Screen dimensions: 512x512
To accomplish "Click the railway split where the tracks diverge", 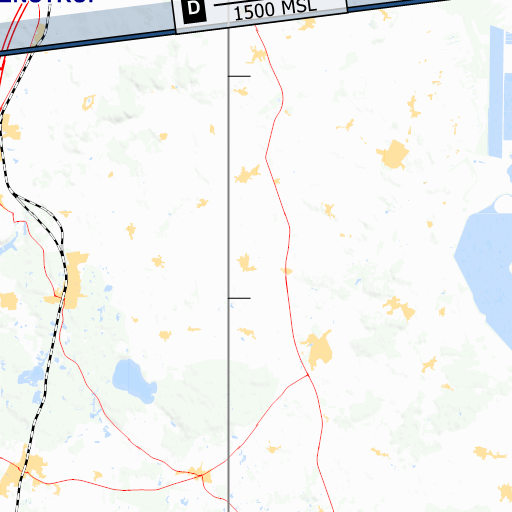I will point(16,196).
